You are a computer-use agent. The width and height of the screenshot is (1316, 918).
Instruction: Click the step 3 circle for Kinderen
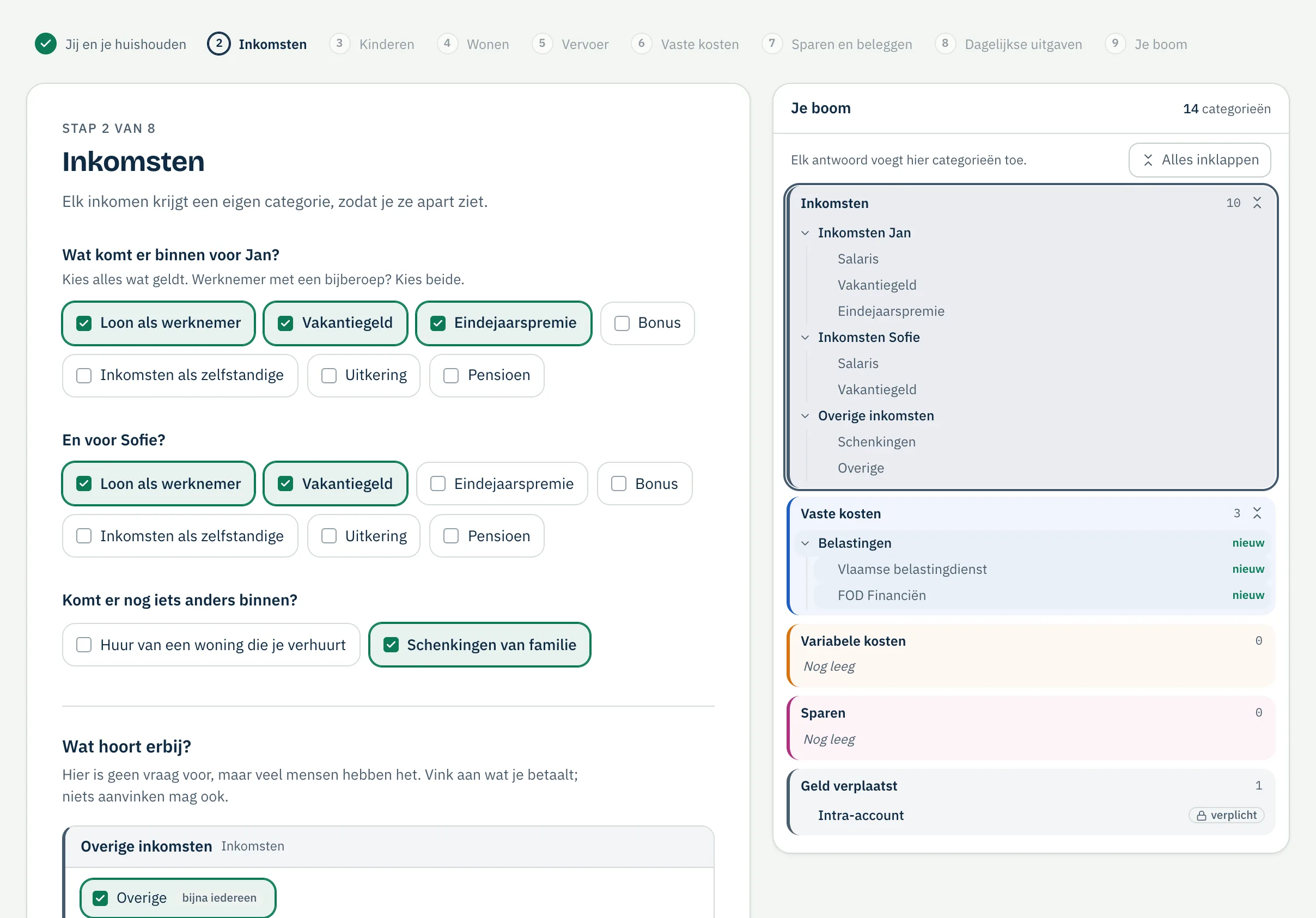tap(339, 44)
